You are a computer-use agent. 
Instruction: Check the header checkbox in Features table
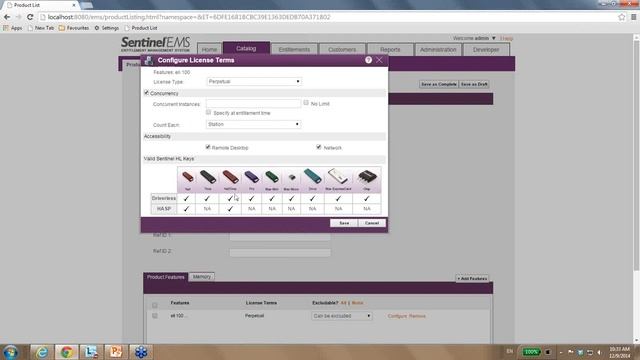coord(155,305)
